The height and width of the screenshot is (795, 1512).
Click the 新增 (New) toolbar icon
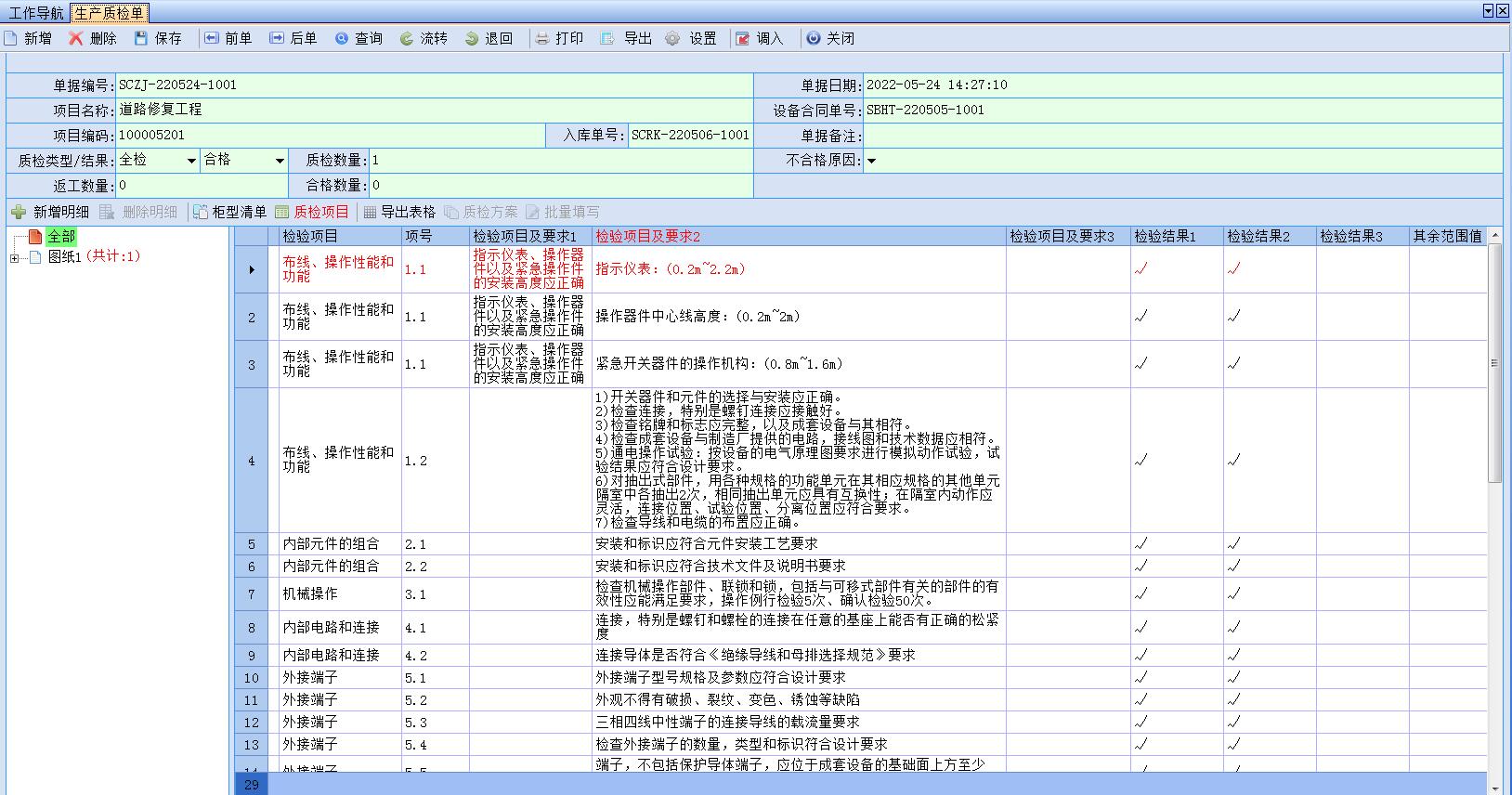pos(11,38)
